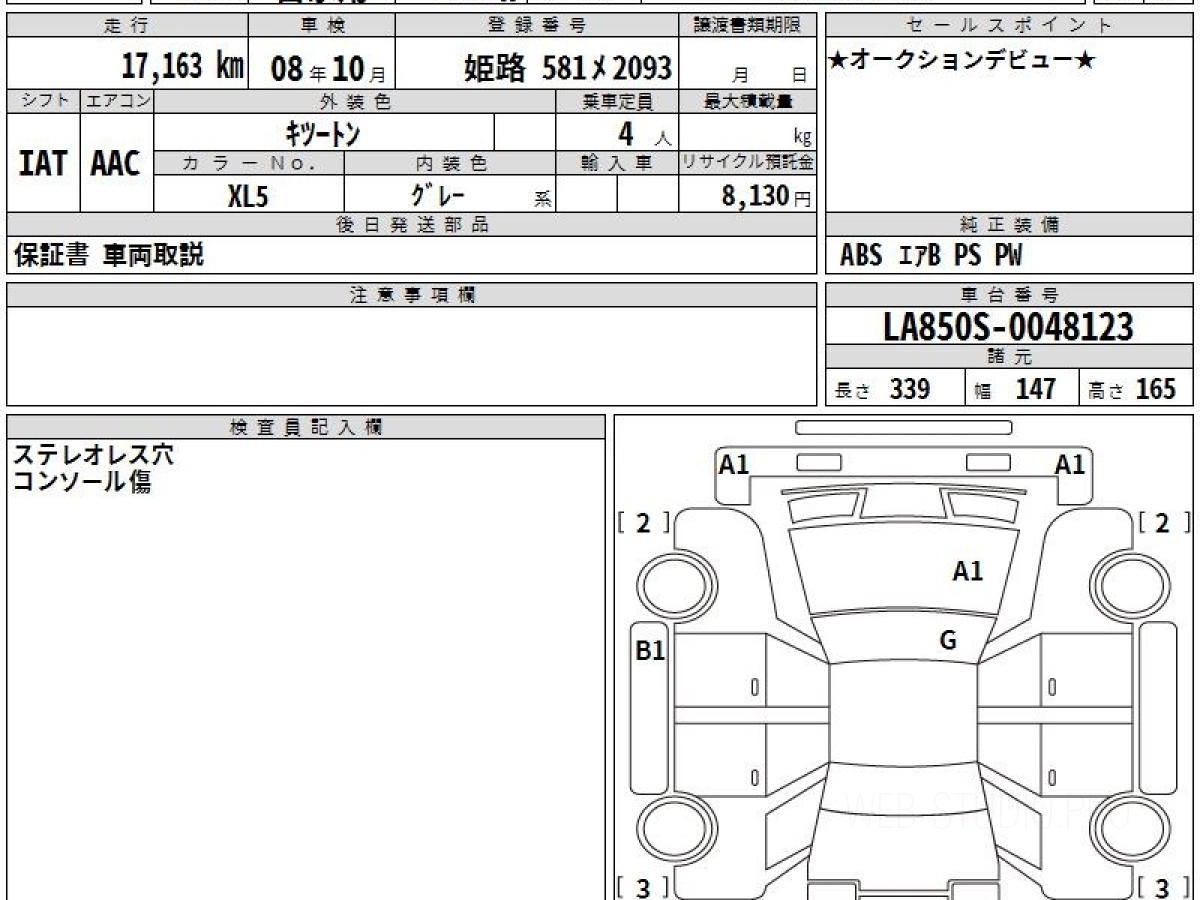Select the seating capacity 4 人

click(643, 134)
